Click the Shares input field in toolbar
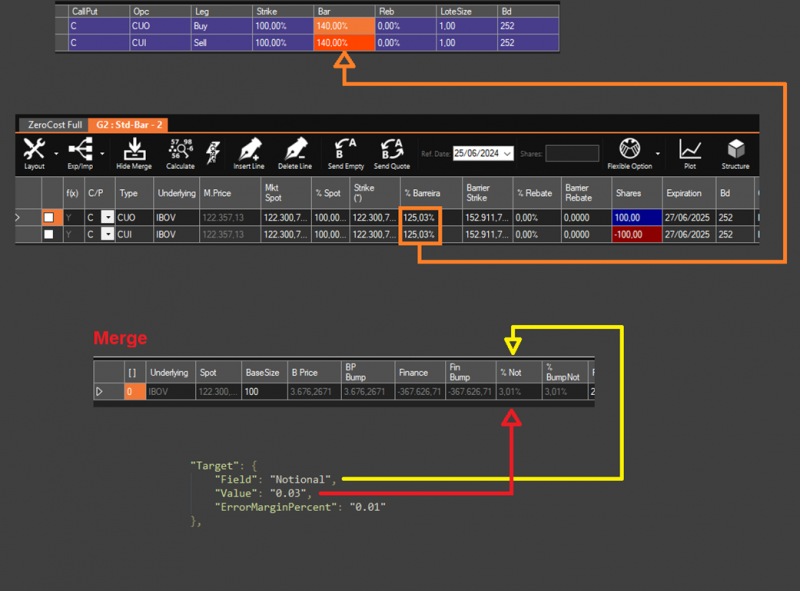800x591 pixels. 572,154
